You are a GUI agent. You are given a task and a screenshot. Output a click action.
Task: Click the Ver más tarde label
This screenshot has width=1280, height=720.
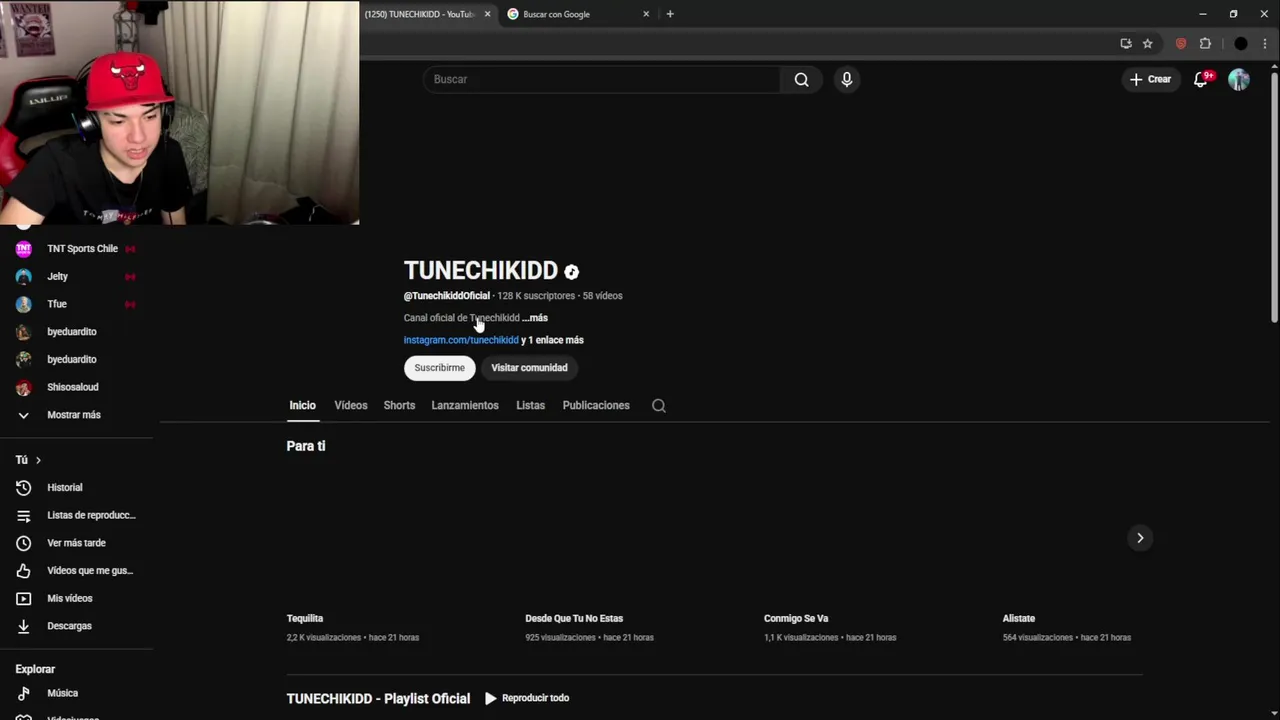[76, 543]
